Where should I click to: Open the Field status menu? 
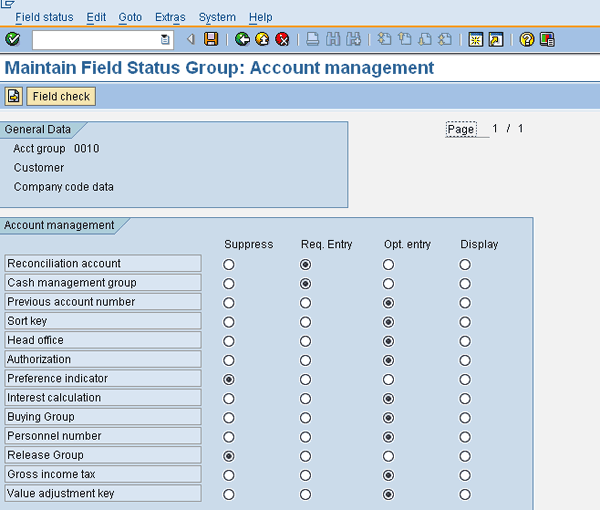point(44,17)
